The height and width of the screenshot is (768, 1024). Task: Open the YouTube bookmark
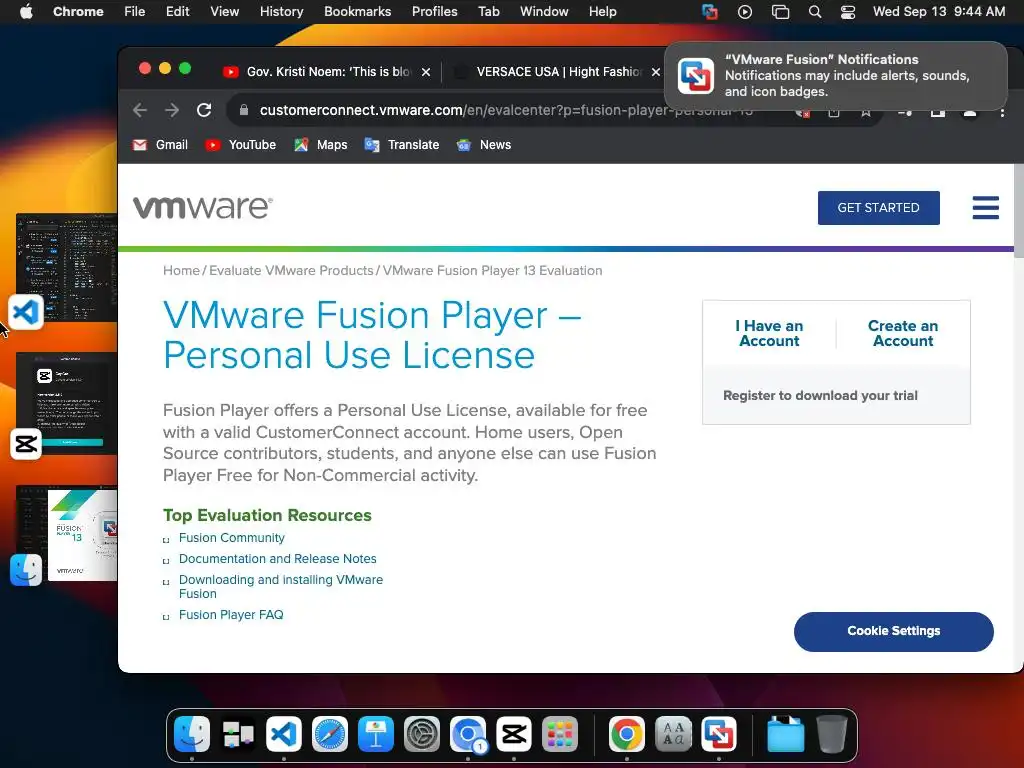240,145
